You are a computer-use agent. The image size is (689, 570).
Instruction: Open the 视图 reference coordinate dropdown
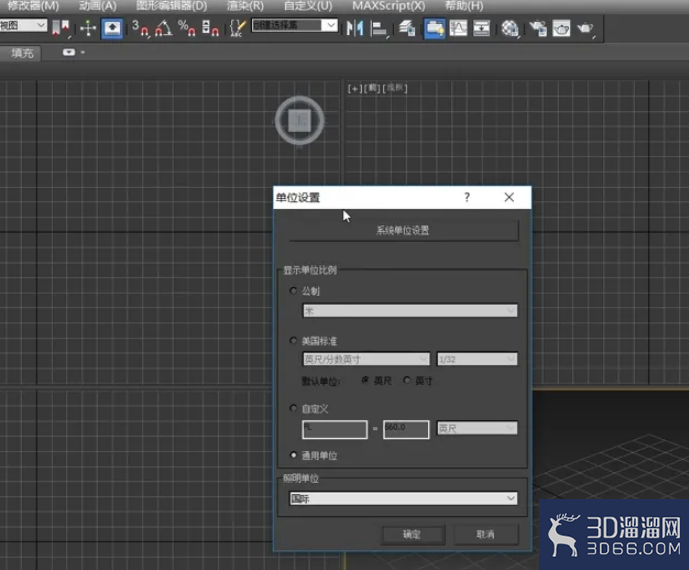[x=23, y=25]
